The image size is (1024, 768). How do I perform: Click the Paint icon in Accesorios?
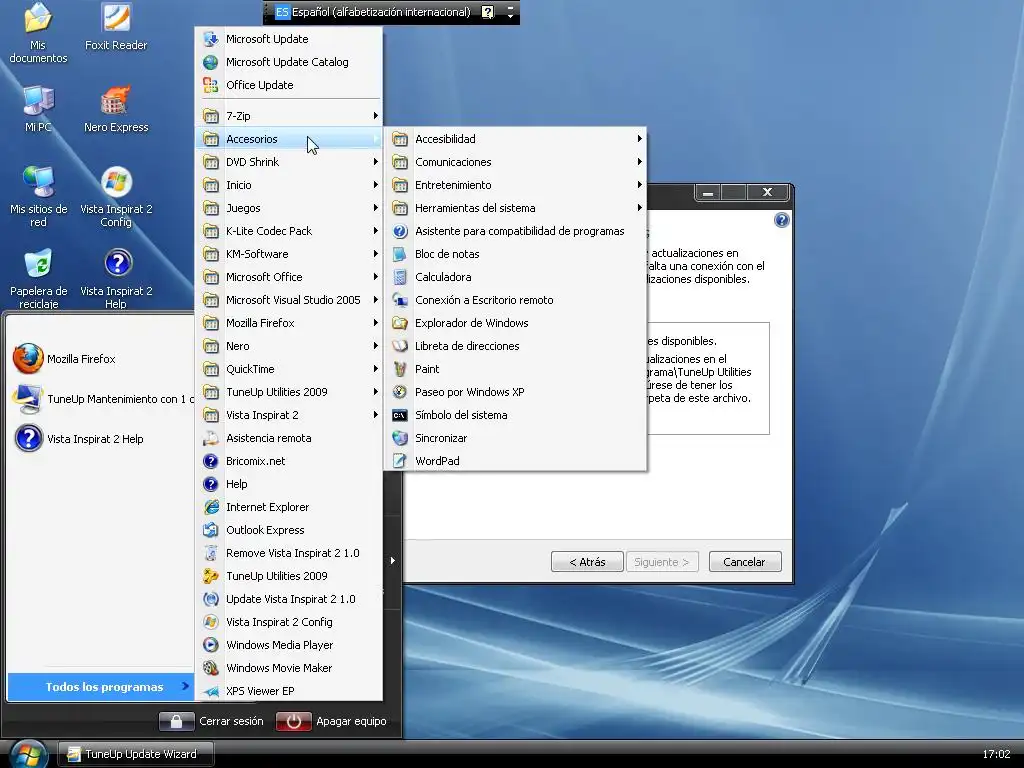[x=400, y=369]
